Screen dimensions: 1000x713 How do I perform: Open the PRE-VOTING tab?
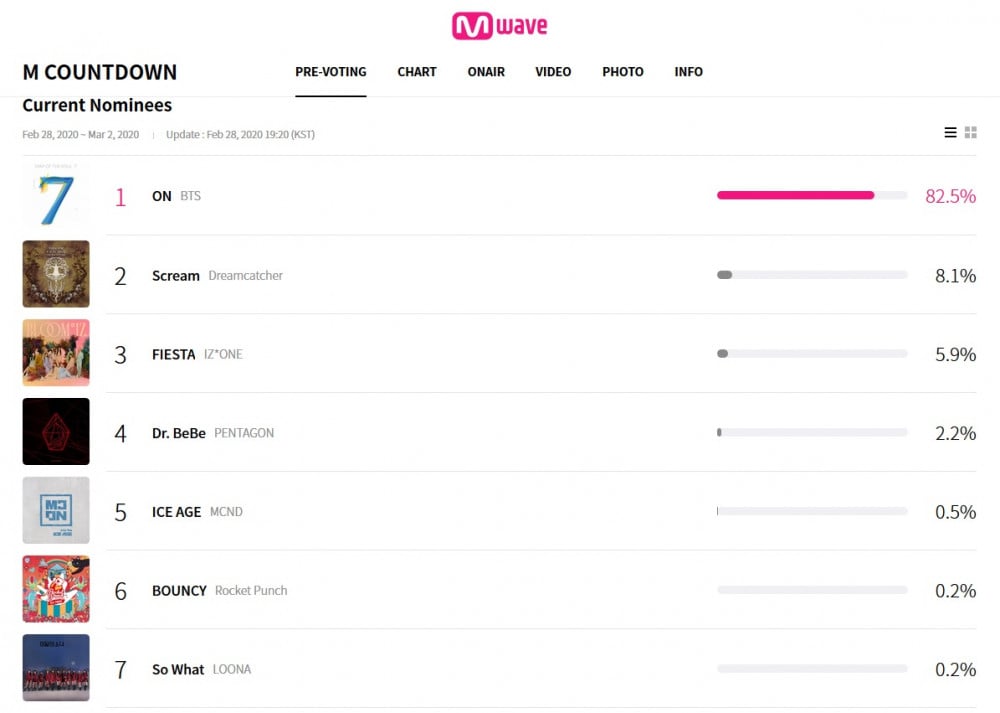[330, 72]
